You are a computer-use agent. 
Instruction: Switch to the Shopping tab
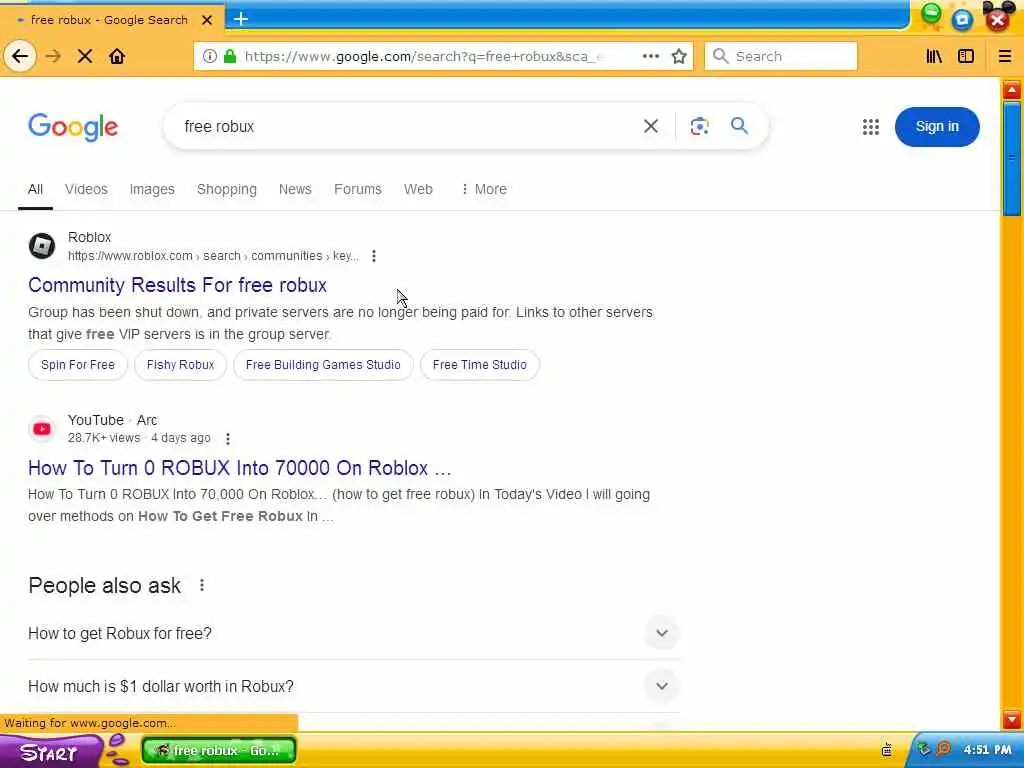(x=227, y=189)
